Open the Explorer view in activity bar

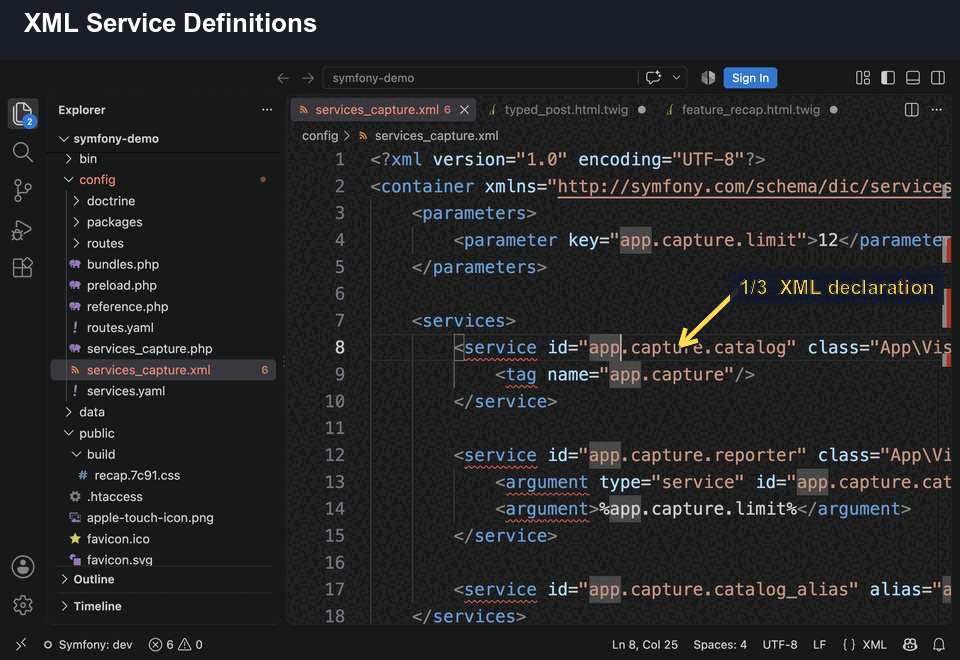(23, 113)
